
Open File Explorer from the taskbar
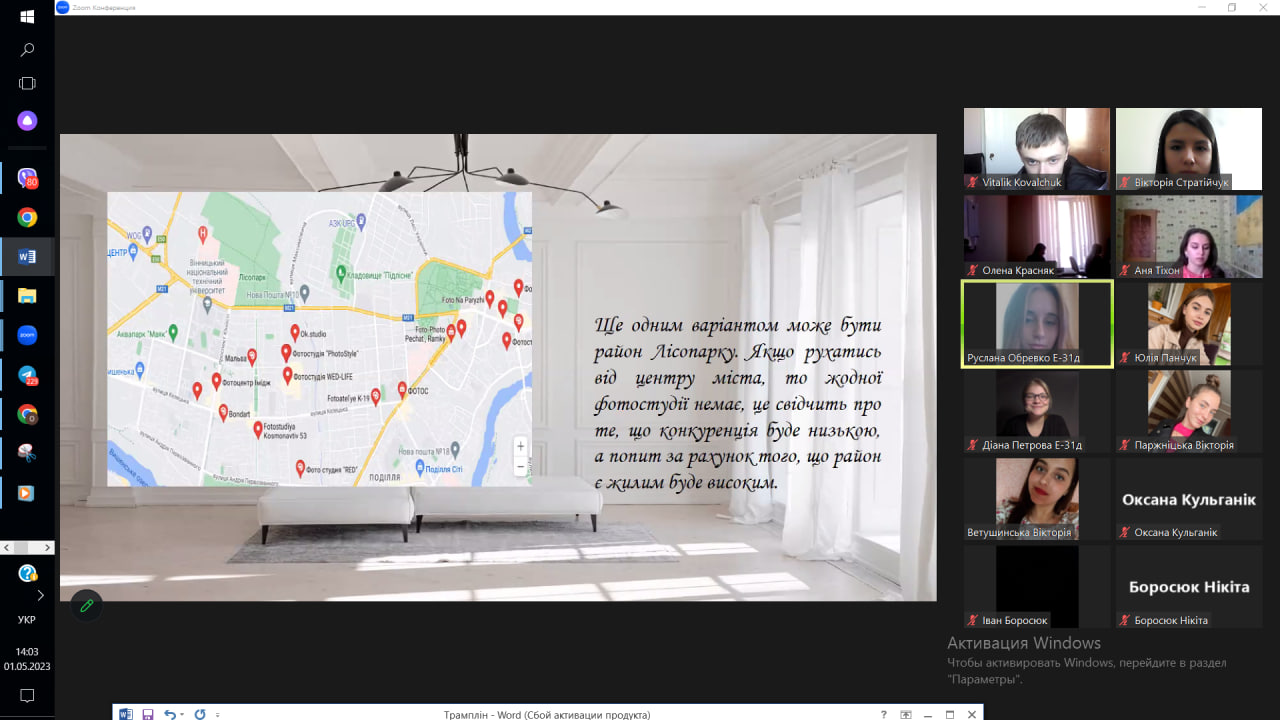(x=27, y=296)
